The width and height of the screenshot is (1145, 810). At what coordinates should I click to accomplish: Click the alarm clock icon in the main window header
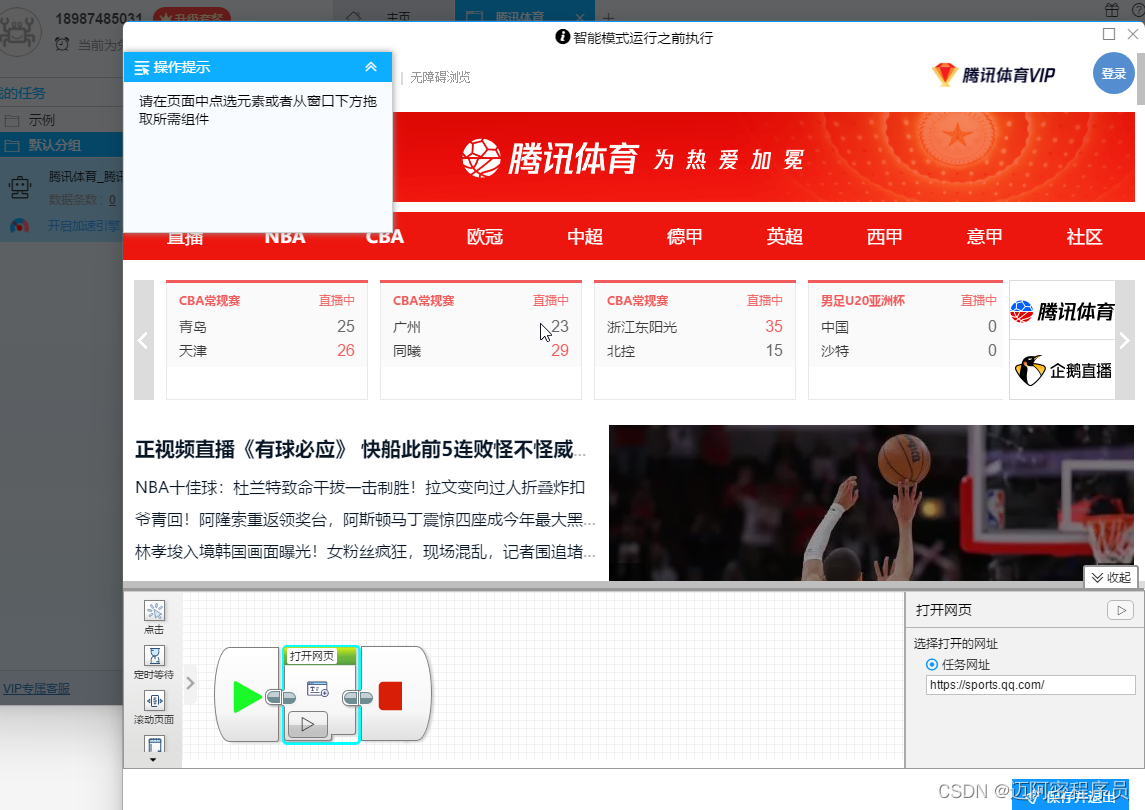point(62,45)
